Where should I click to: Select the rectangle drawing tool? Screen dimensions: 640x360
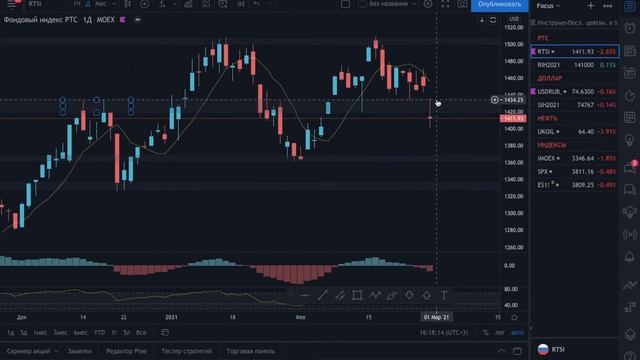[357, 296]
